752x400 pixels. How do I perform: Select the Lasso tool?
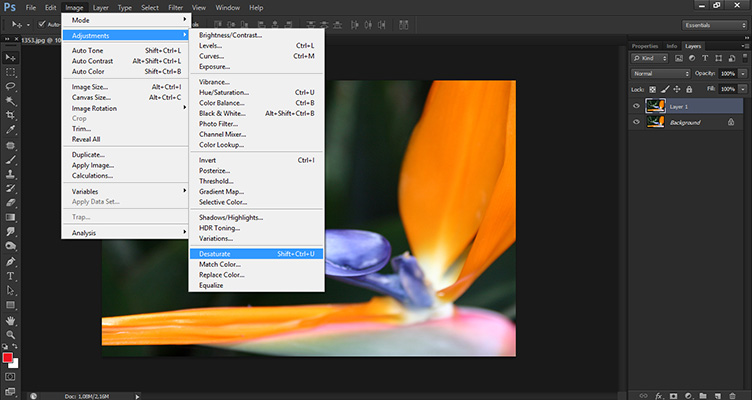coord(10,87)
